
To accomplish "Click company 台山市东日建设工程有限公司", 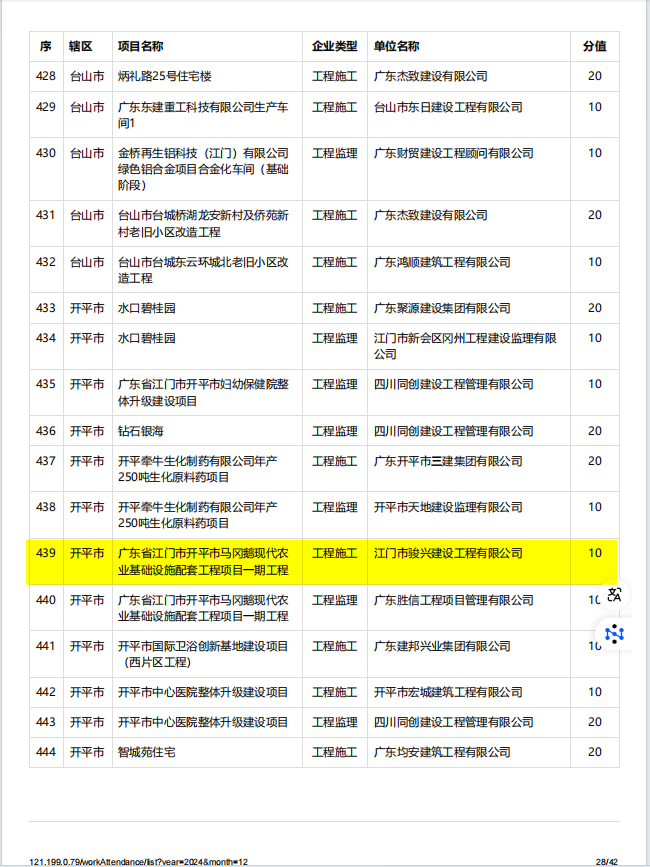I will coord(448,107).
